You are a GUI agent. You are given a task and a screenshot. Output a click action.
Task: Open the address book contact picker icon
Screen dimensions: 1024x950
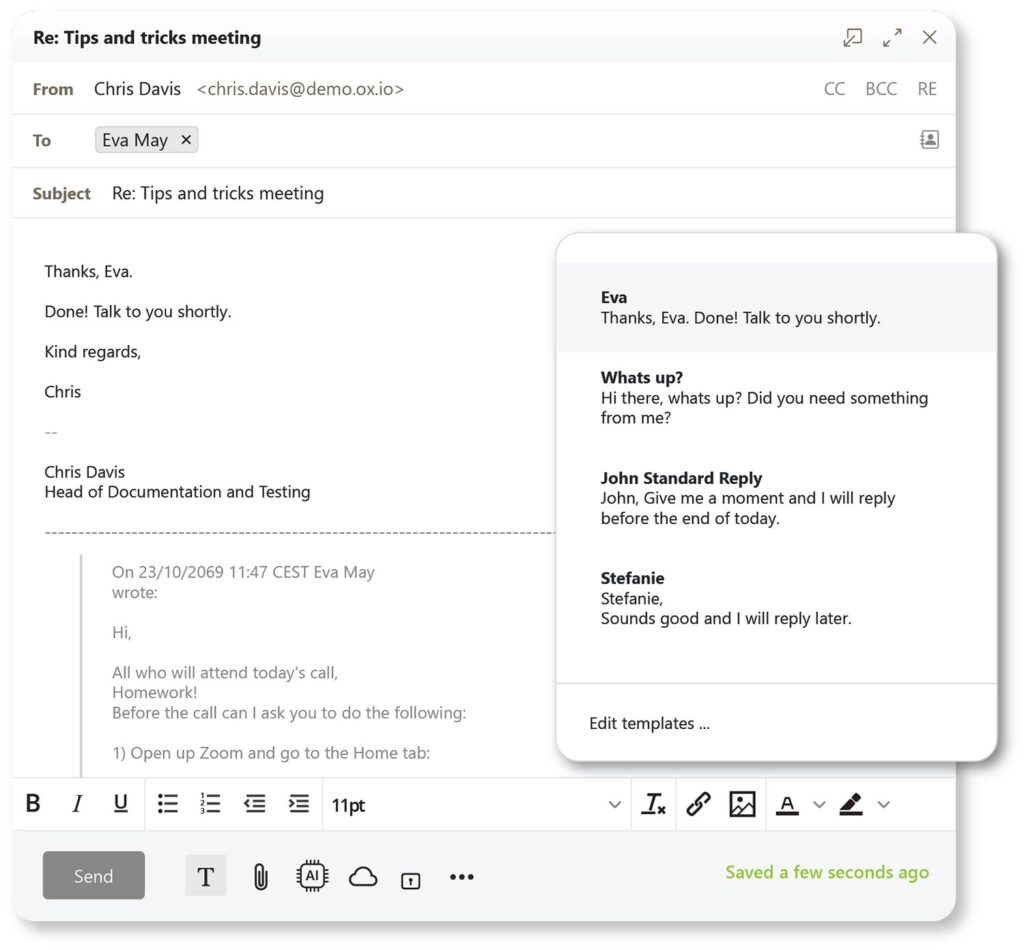[929, 140]
